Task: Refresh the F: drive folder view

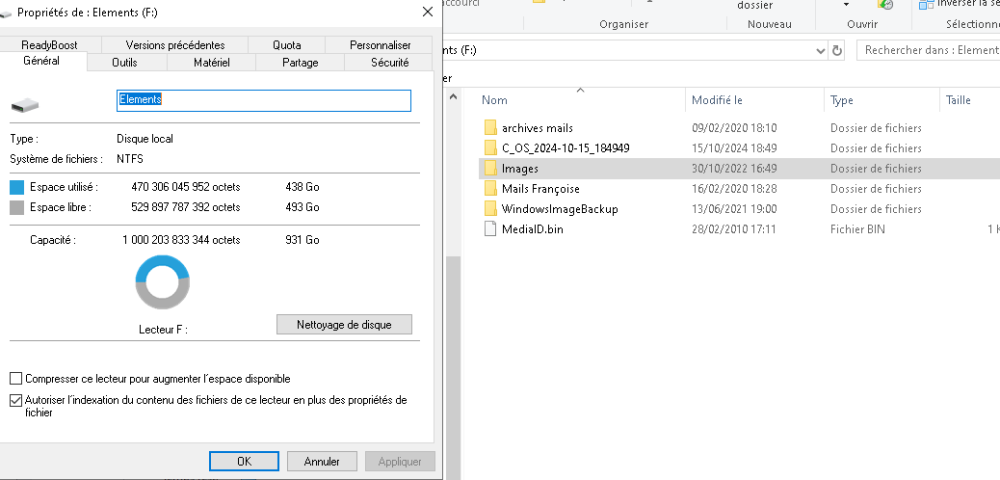Action: (837, 50)
